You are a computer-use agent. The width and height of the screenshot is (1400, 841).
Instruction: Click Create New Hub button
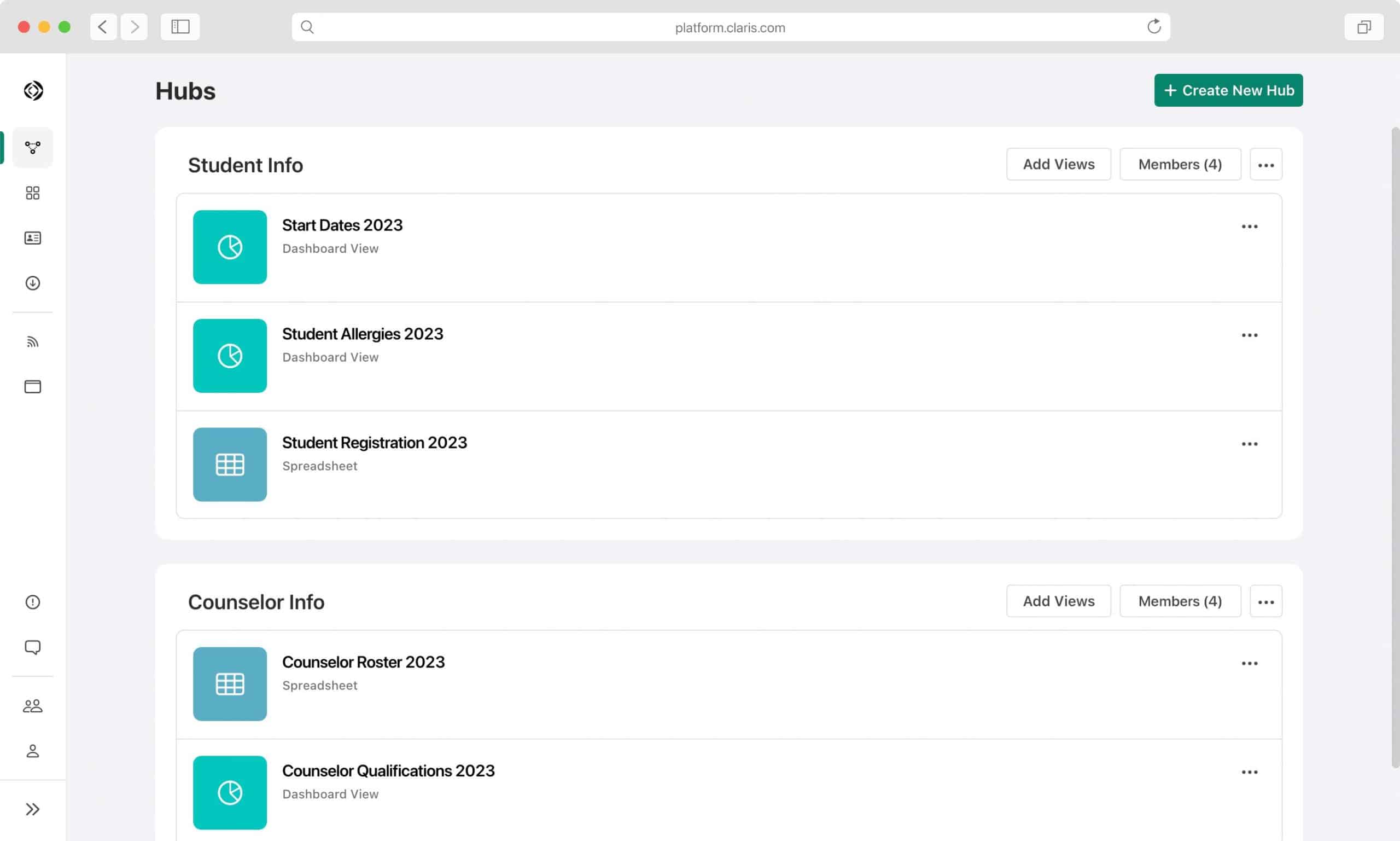(1228, 90)
